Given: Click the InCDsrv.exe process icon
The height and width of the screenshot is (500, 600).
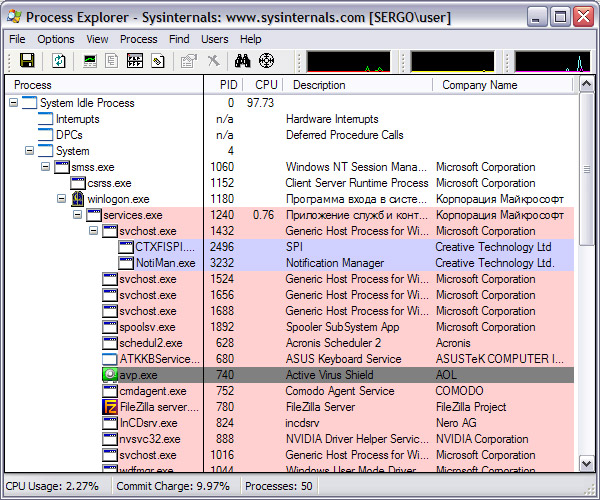Looking at the screenshot, I should 109,423.
